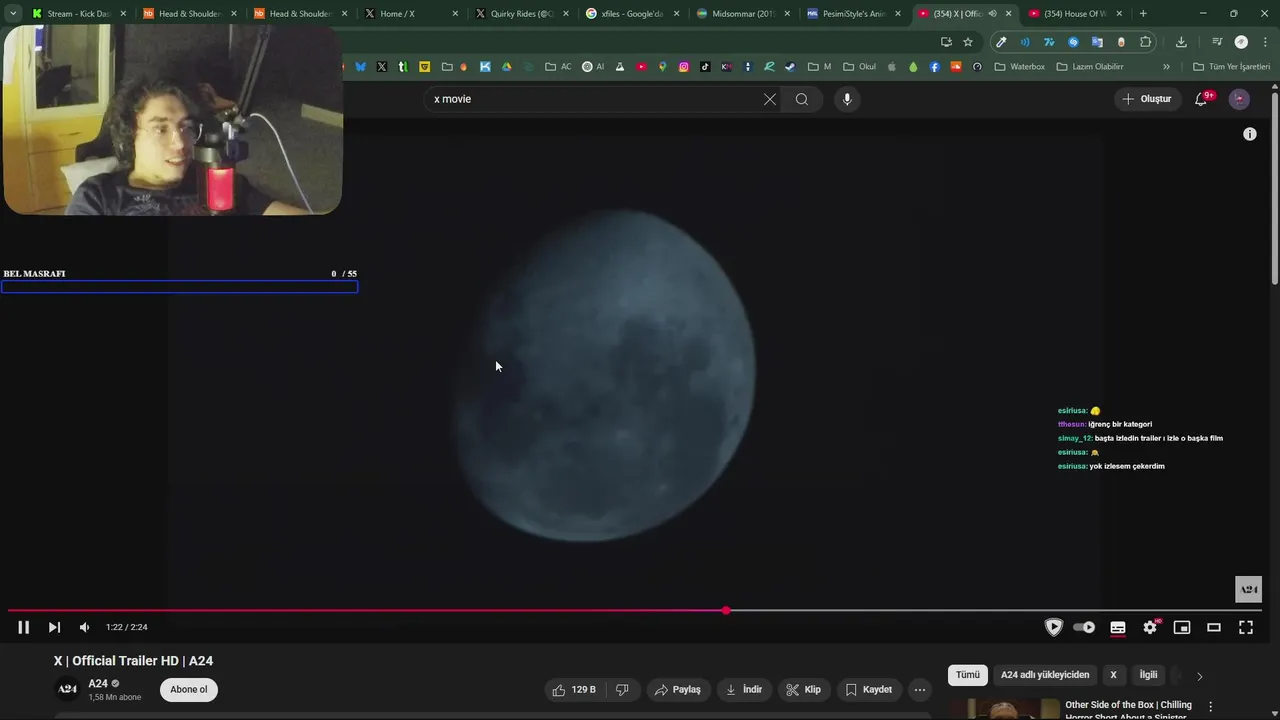
Task: Open the Instagram bookmark icon
Action: (684, 67)
